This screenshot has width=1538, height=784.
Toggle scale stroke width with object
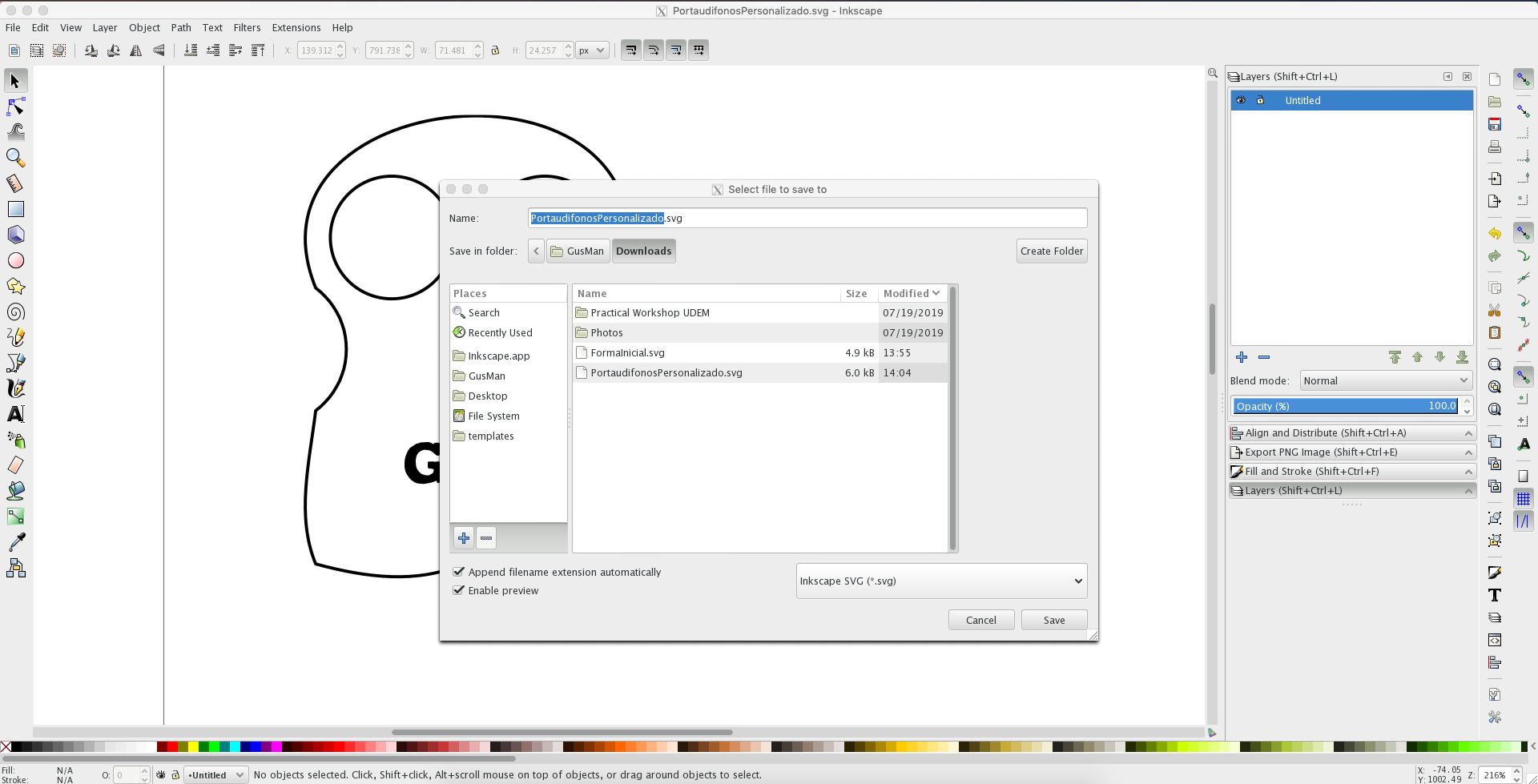click(x=631, y=50)
